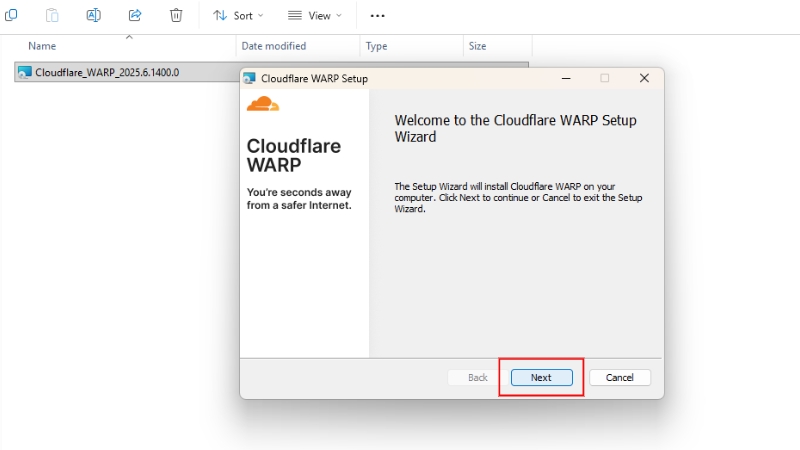Click Next in the WARP Setup wizard
This screenshot has width=800, height=450.
[541, 378]
